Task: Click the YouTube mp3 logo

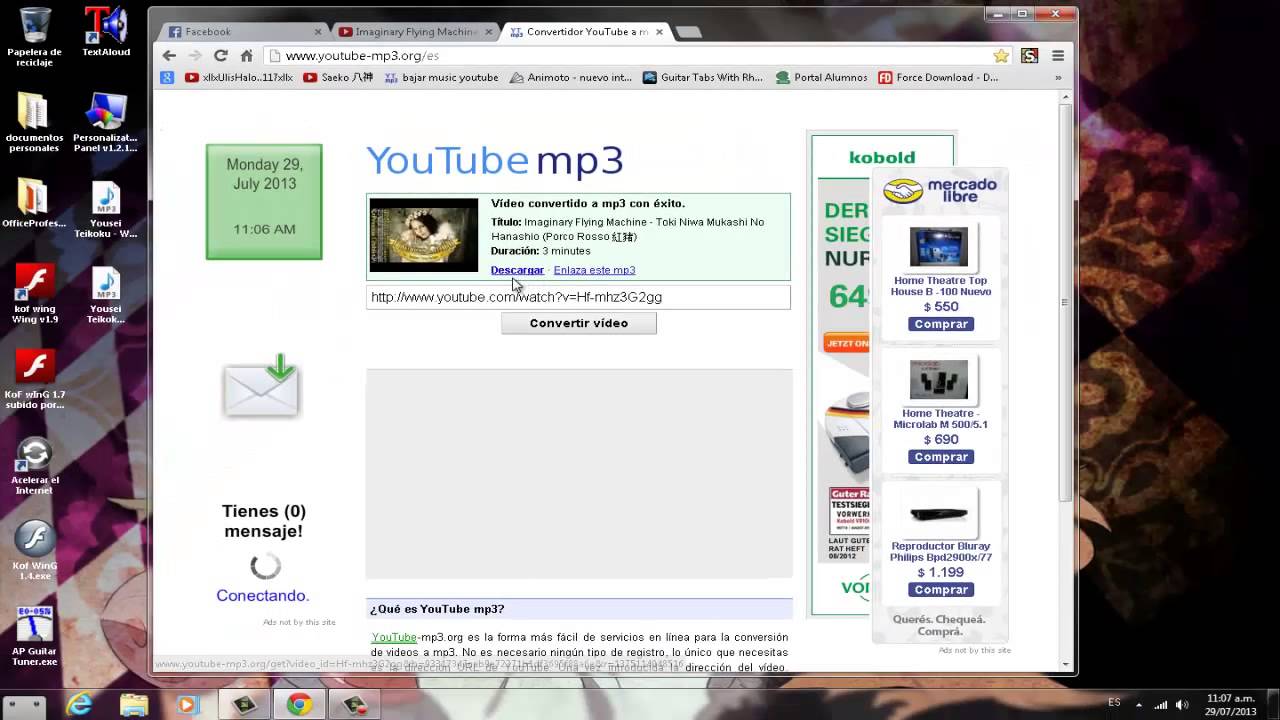Action: pyautogui.click(x=495, y=161)
